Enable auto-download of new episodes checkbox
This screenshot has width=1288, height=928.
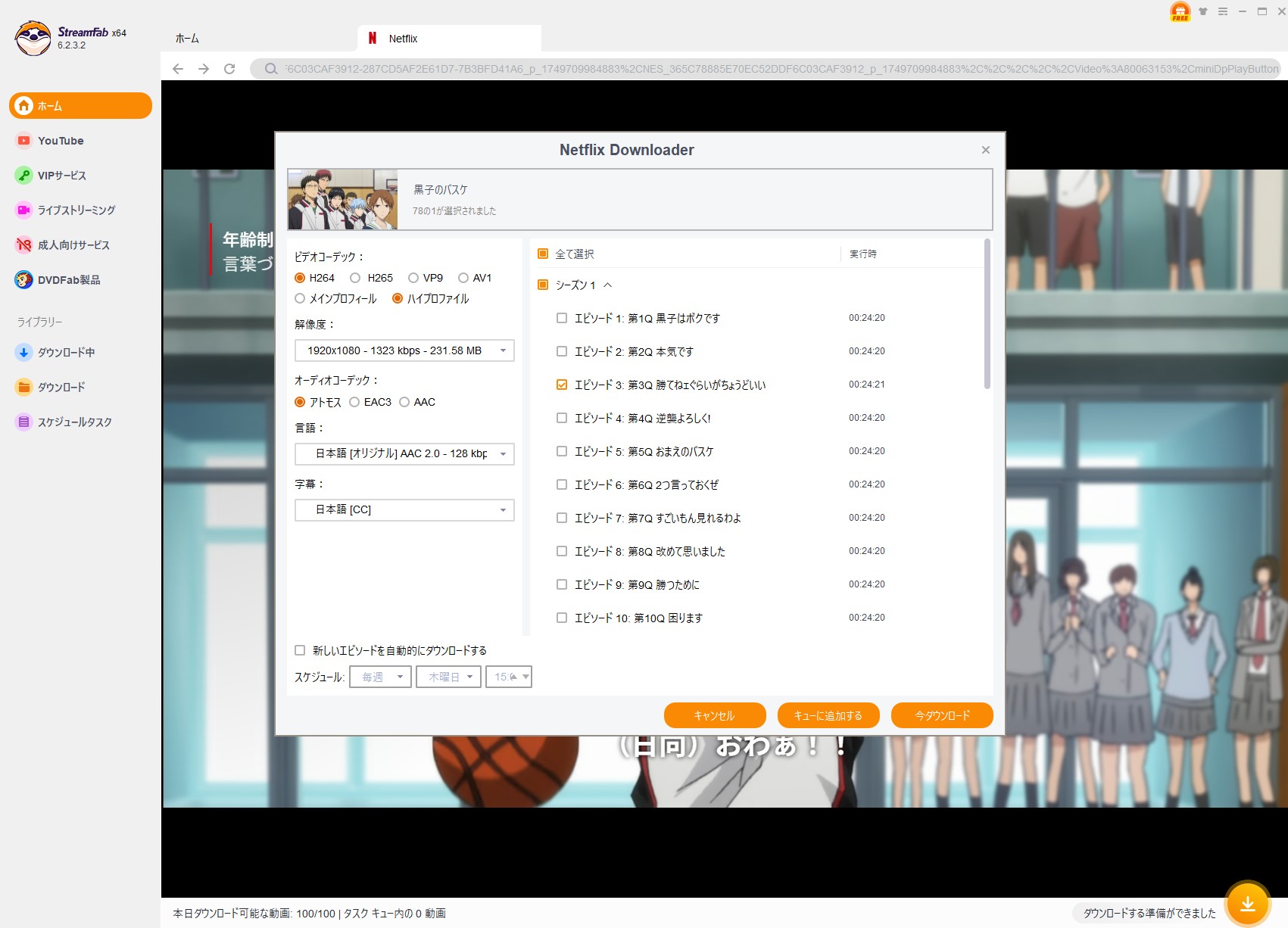pyautogui.click(x=300, y=650)
